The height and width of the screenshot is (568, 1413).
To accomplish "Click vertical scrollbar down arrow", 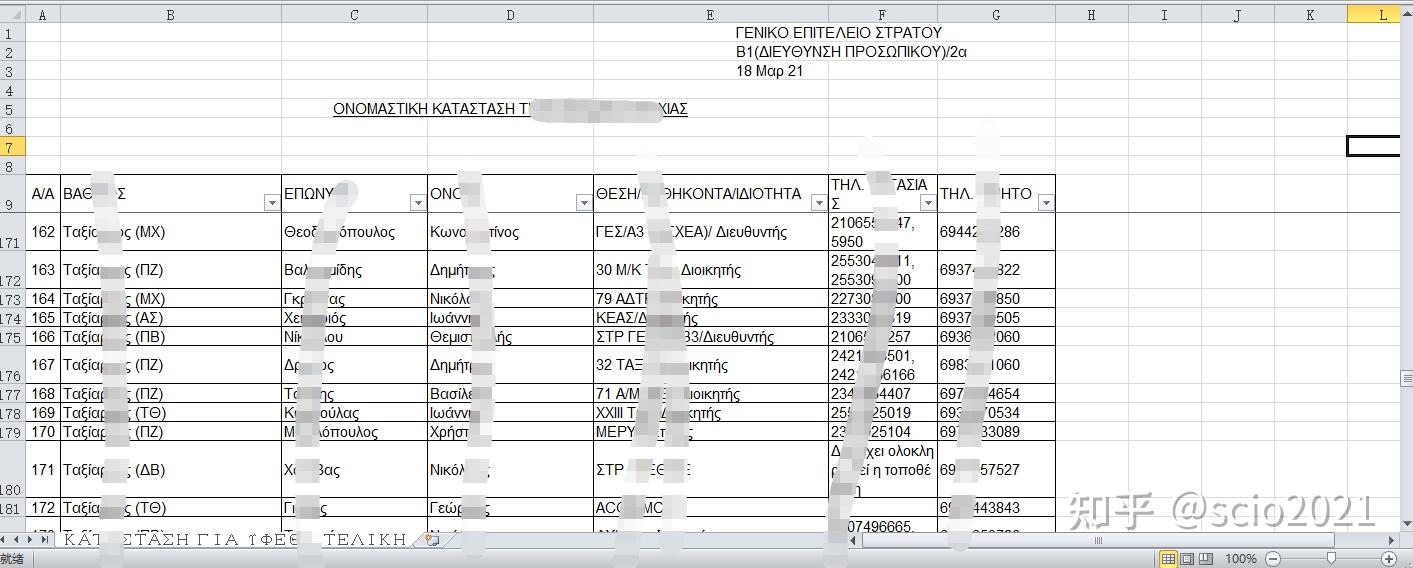I will point(1406,523).
